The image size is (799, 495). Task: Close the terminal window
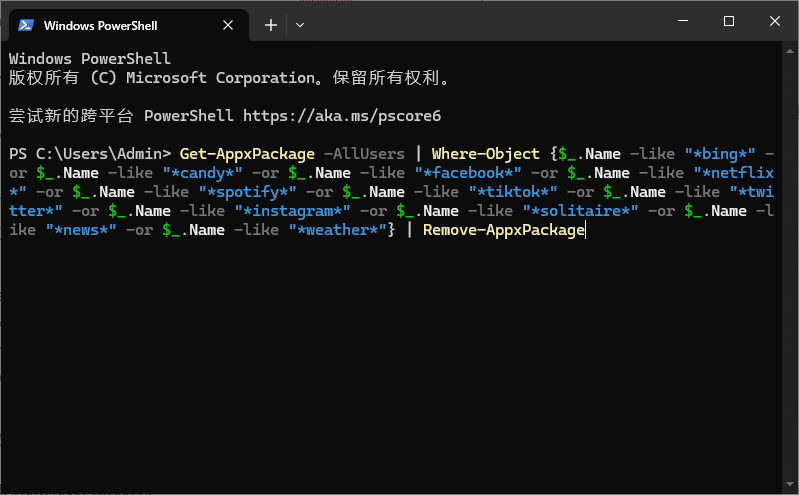(775, 21)
